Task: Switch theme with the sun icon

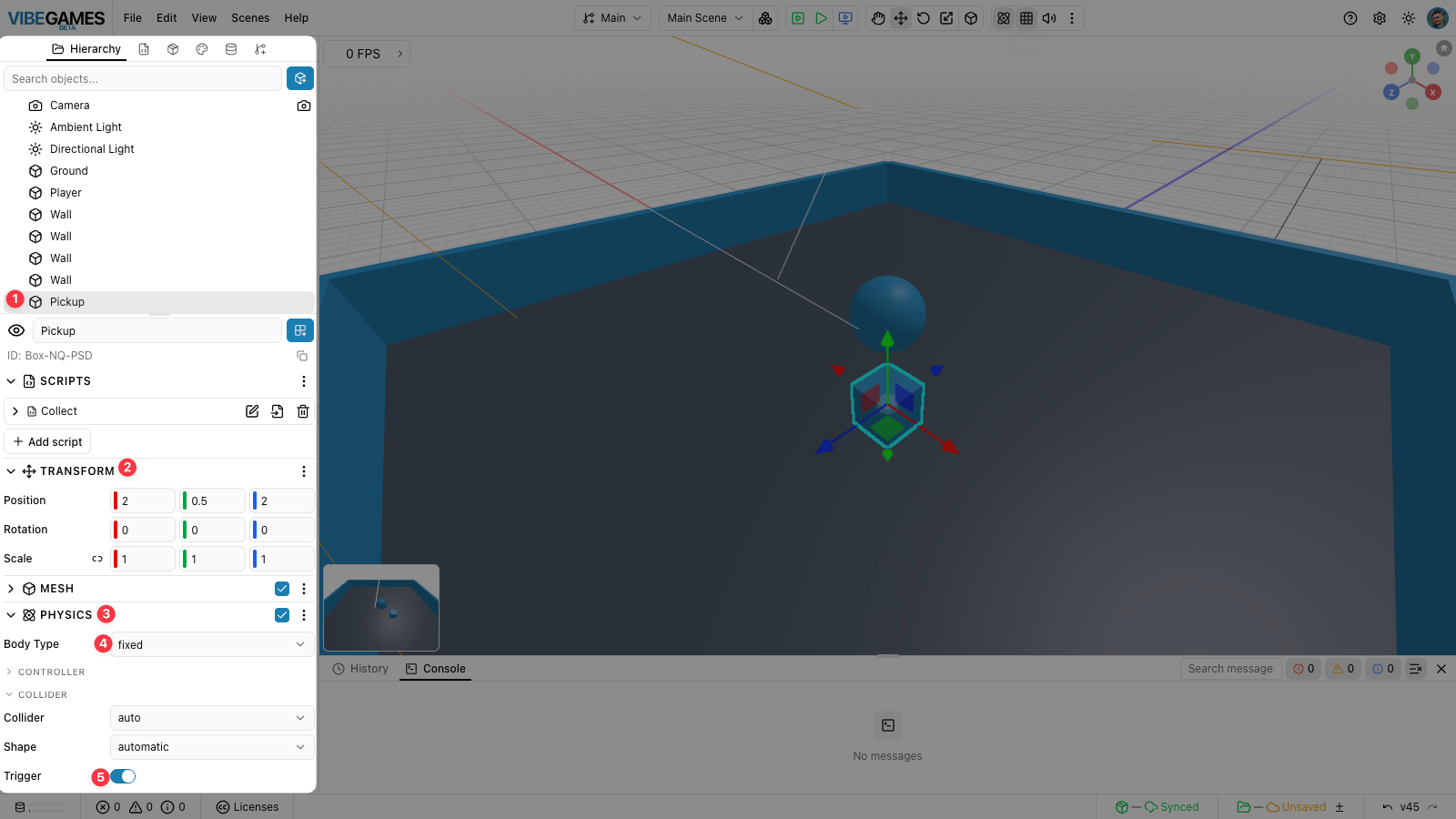Action: [1409, 18]
